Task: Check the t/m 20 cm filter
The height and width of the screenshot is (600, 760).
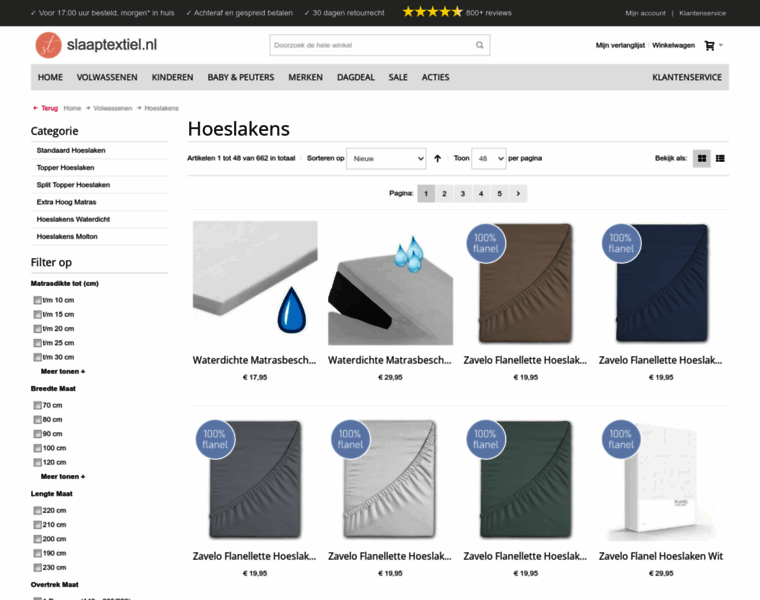Action: (x=37, y=329)
